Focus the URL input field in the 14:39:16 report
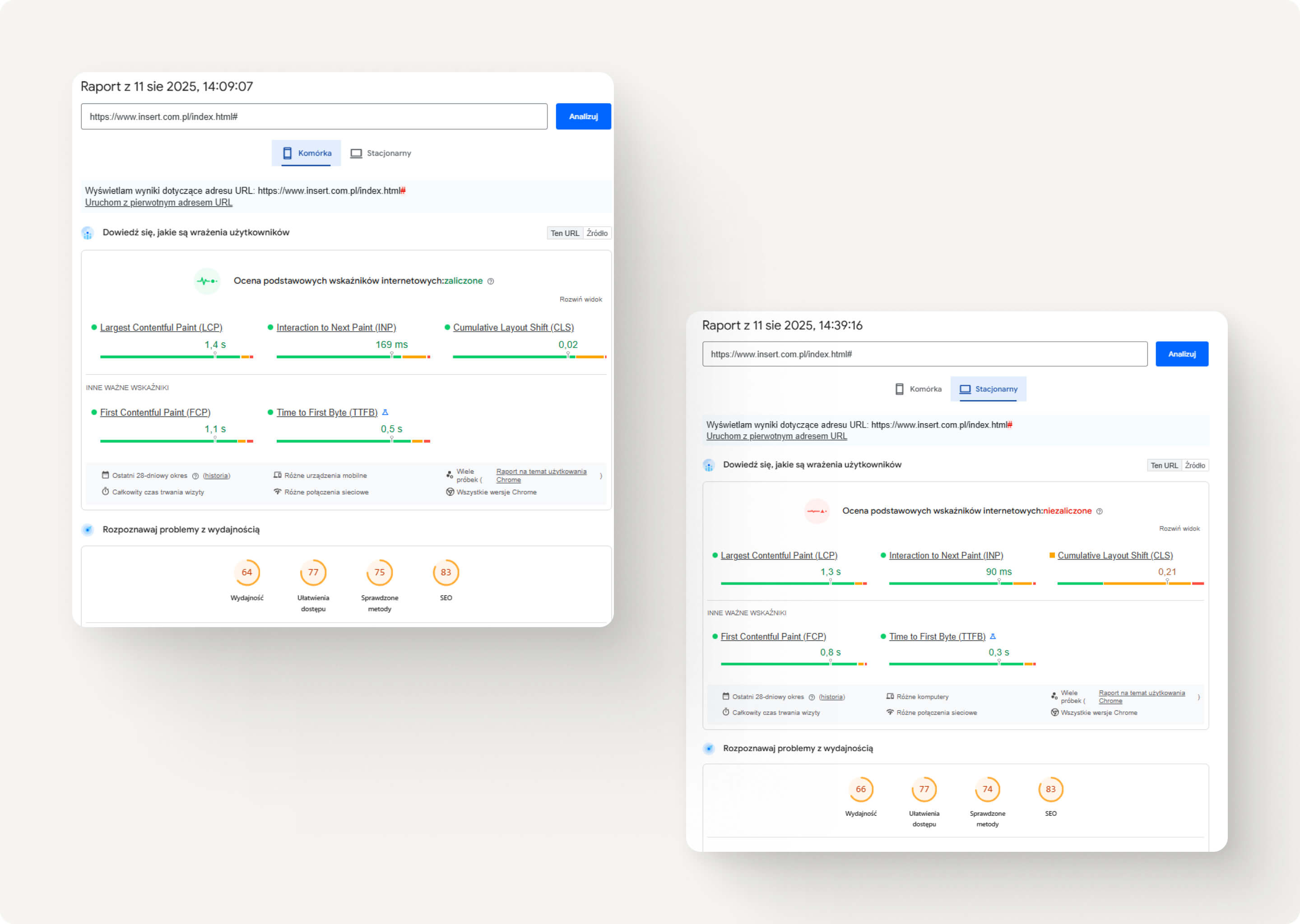The image size is (1300, 924). pos(924,354)
